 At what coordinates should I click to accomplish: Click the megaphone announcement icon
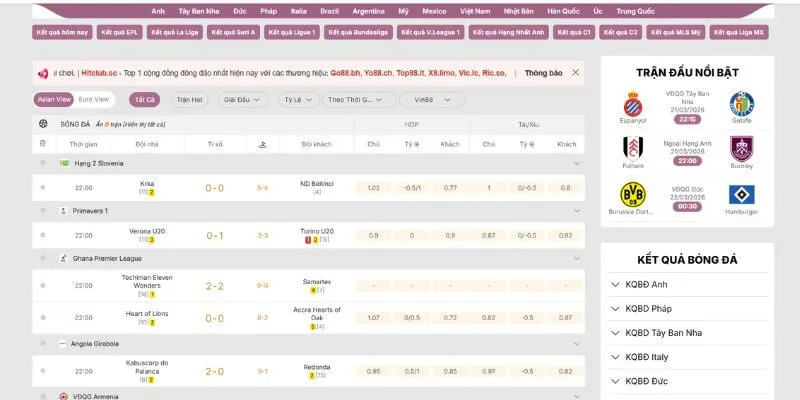43,74
